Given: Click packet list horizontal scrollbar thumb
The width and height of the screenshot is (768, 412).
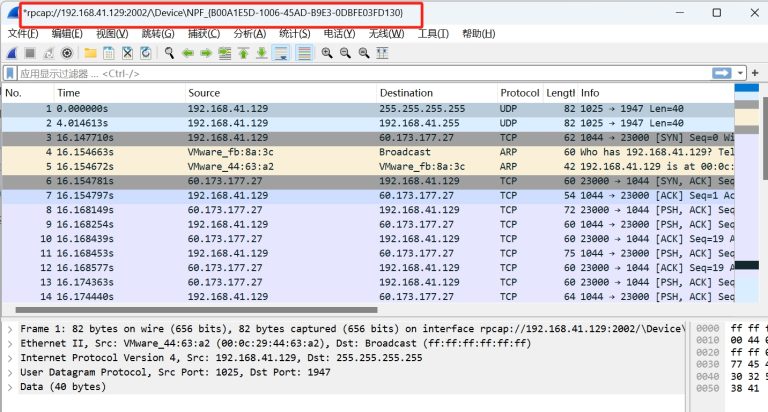Looking at the screenshot, I should 196,310.
